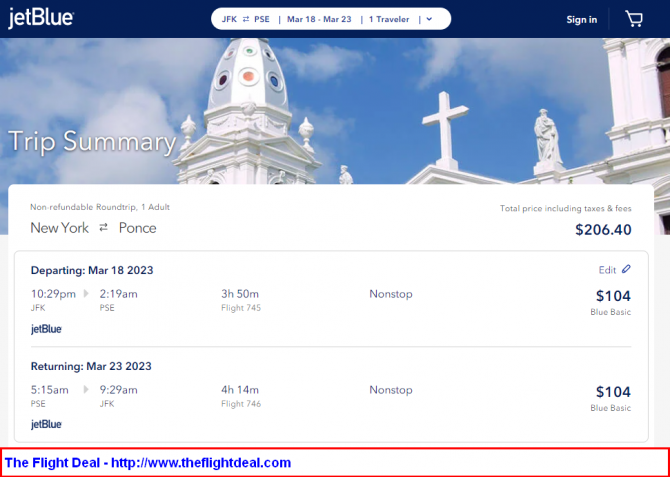Screen dimensions: 670x477
Task: Click New York city name
Action: point(60,228)
